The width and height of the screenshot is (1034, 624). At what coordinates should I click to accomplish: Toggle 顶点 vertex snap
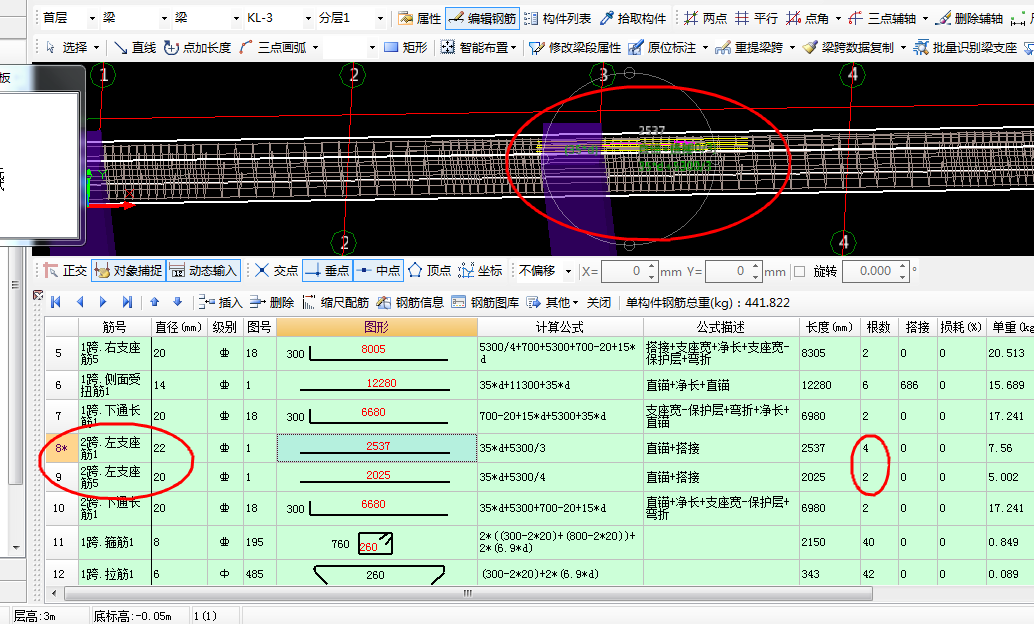coord(429,271)
